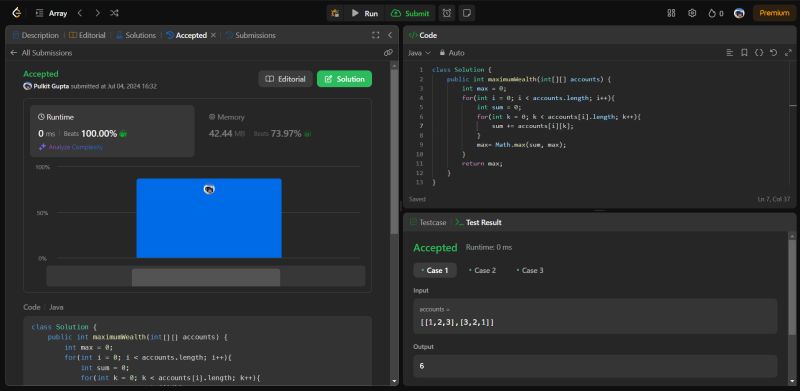Format code icon in editor toolbar
The width and height of the screenshot is (800, 391).
point(730,53)
